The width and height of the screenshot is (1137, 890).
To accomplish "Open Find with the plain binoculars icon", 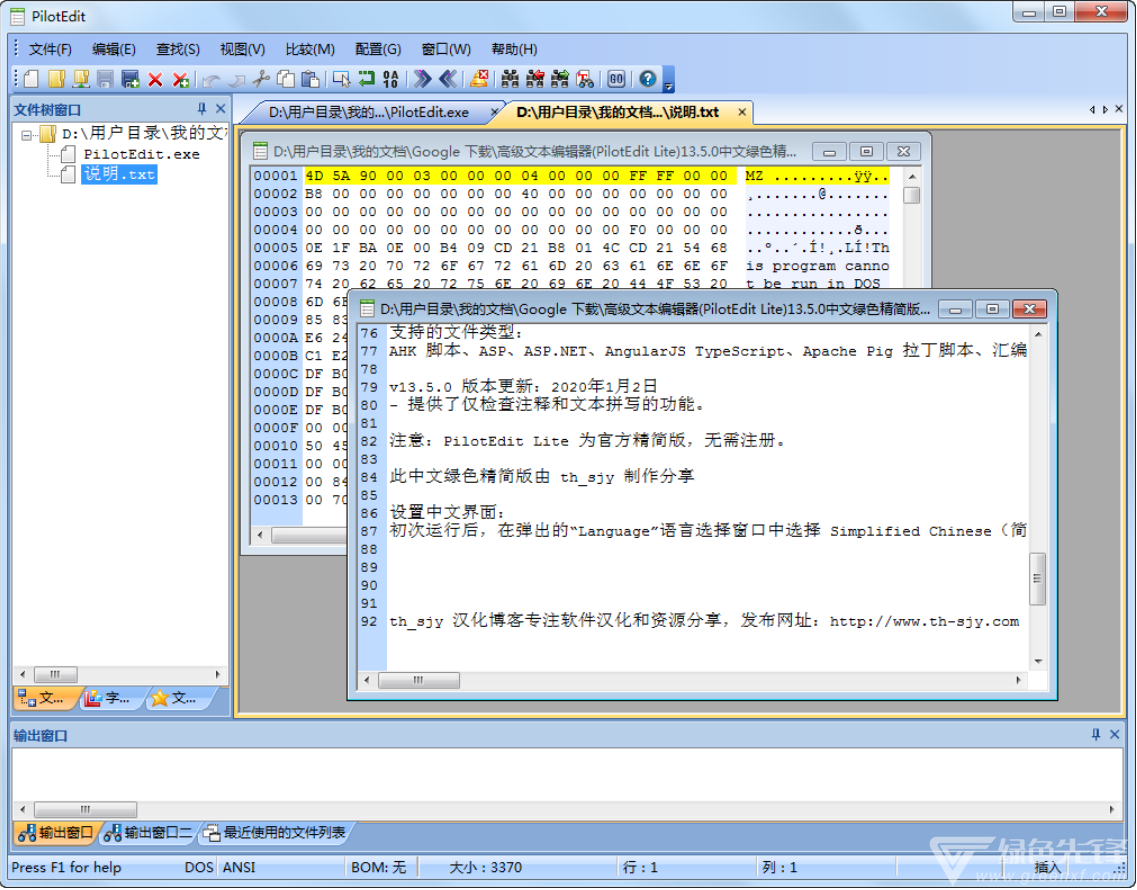I will 510,79.
